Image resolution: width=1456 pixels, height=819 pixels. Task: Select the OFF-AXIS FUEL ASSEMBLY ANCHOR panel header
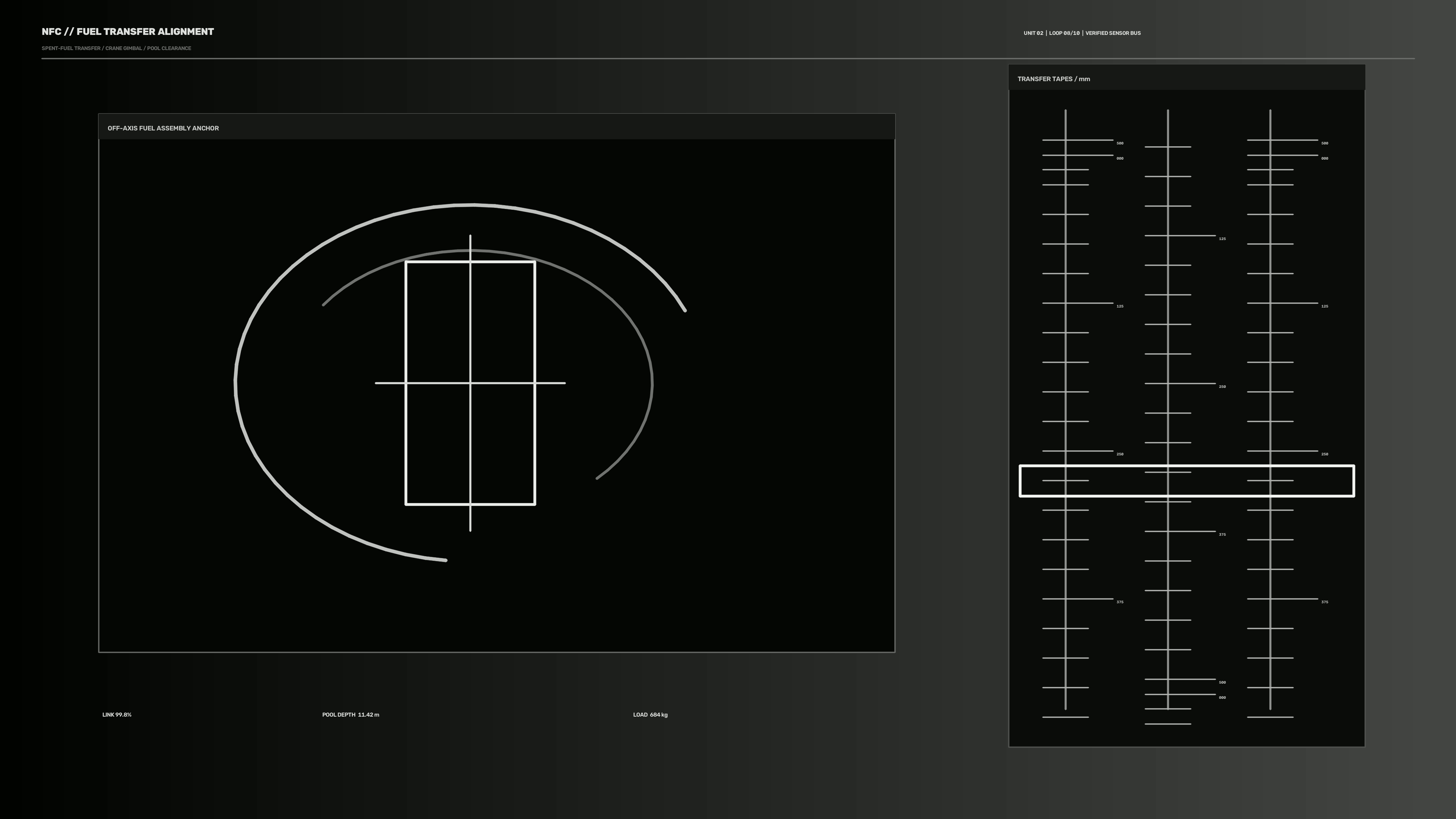coord(496,127)
